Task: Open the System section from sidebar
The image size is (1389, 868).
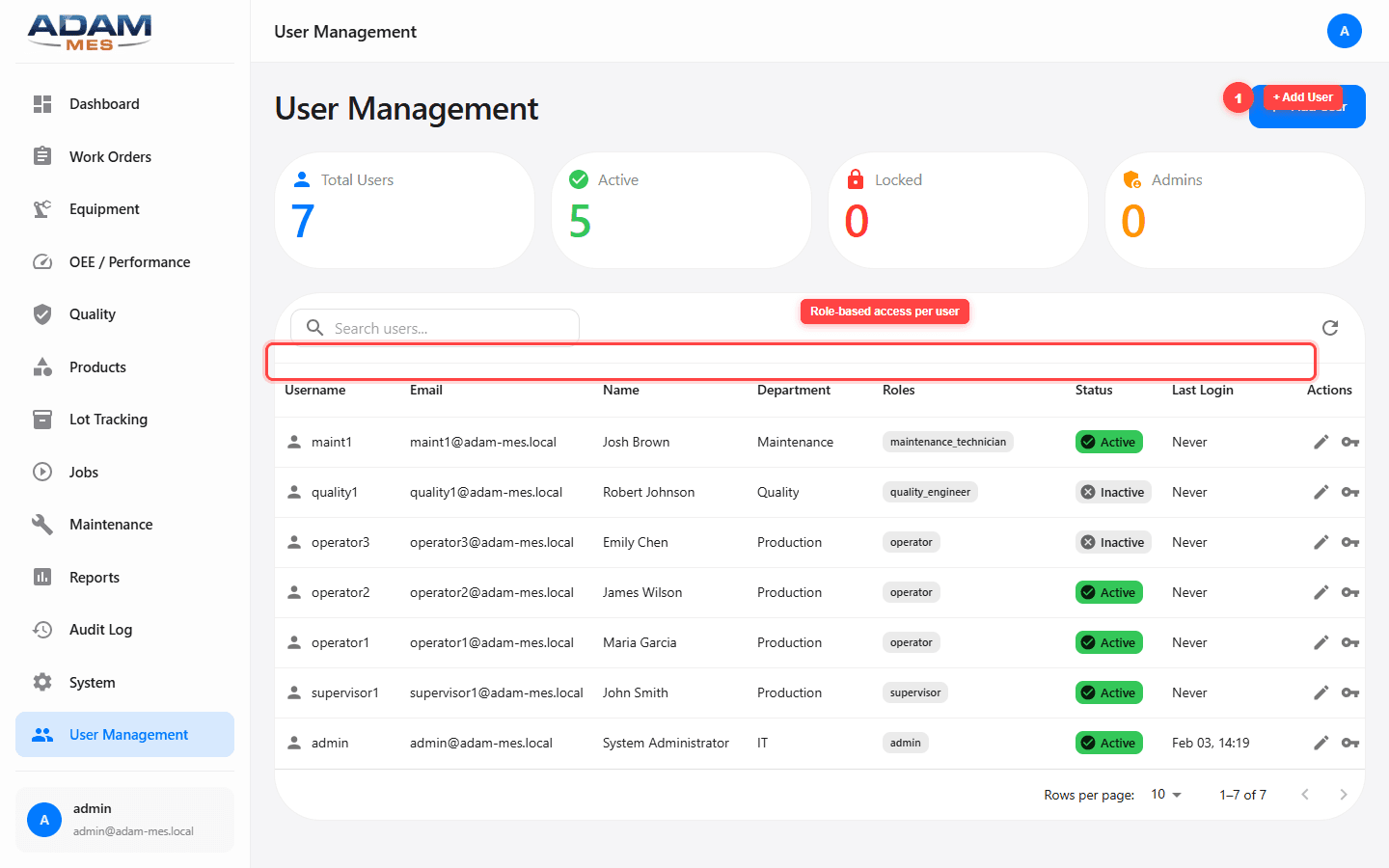Action: click(94, 682)
